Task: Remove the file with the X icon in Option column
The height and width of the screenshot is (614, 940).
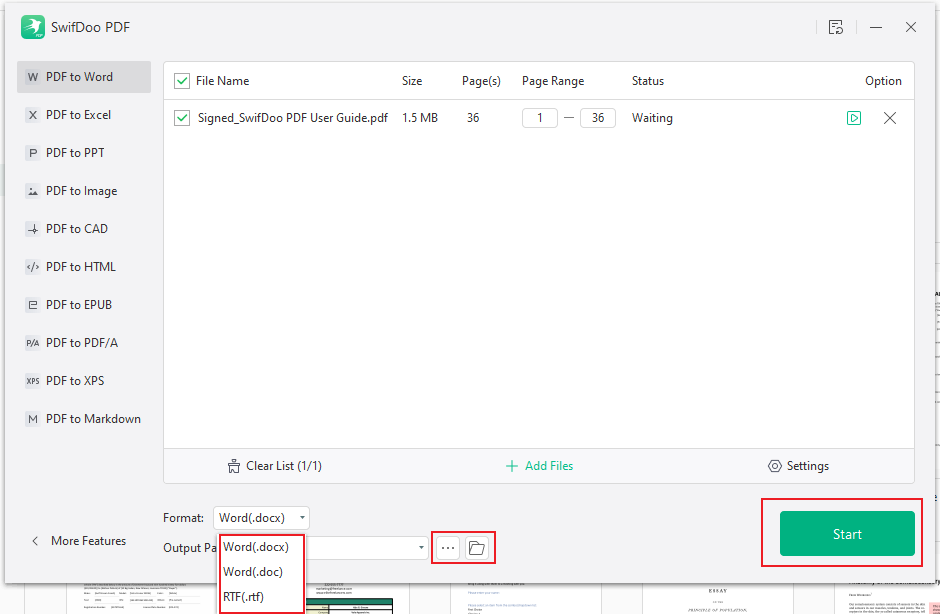Action: [x=890, y=118]
